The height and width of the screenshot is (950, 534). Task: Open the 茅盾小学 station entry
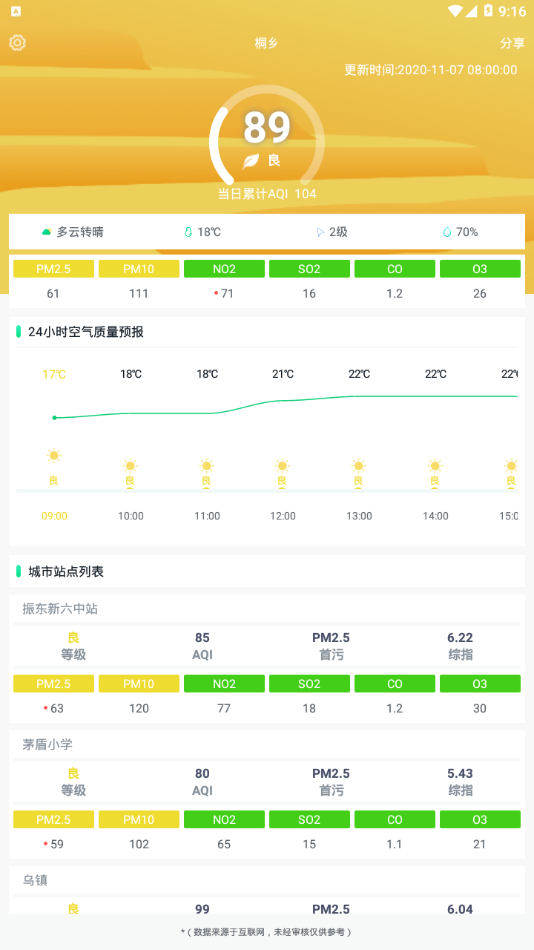click(x=48, y=745)
